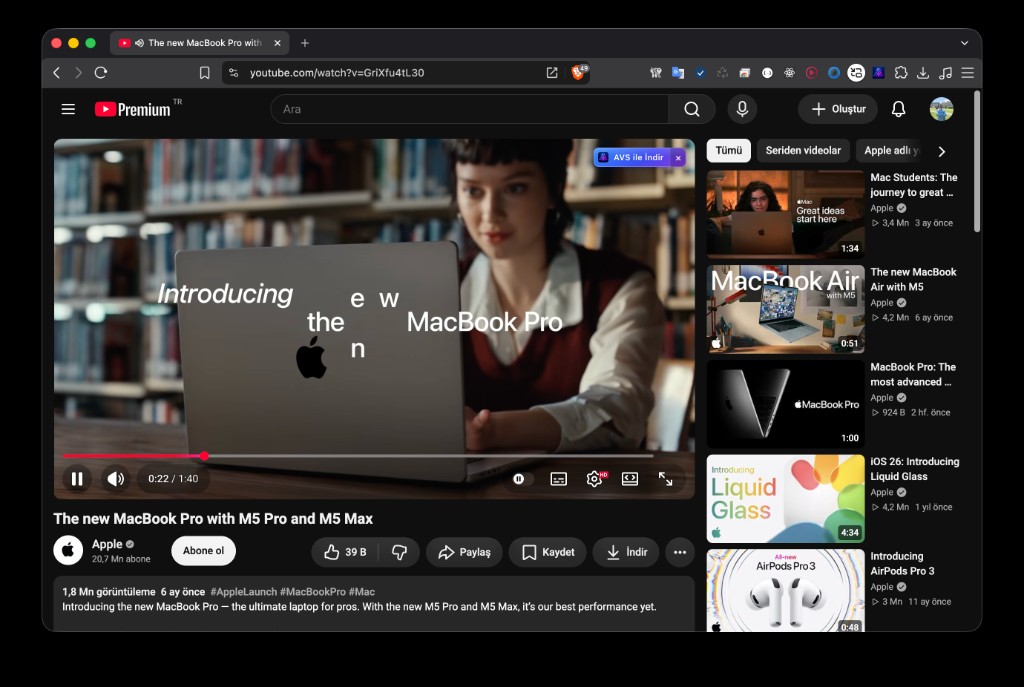Screen dimensions: 1024x687
Task: Pause the video
Action: 77,479
